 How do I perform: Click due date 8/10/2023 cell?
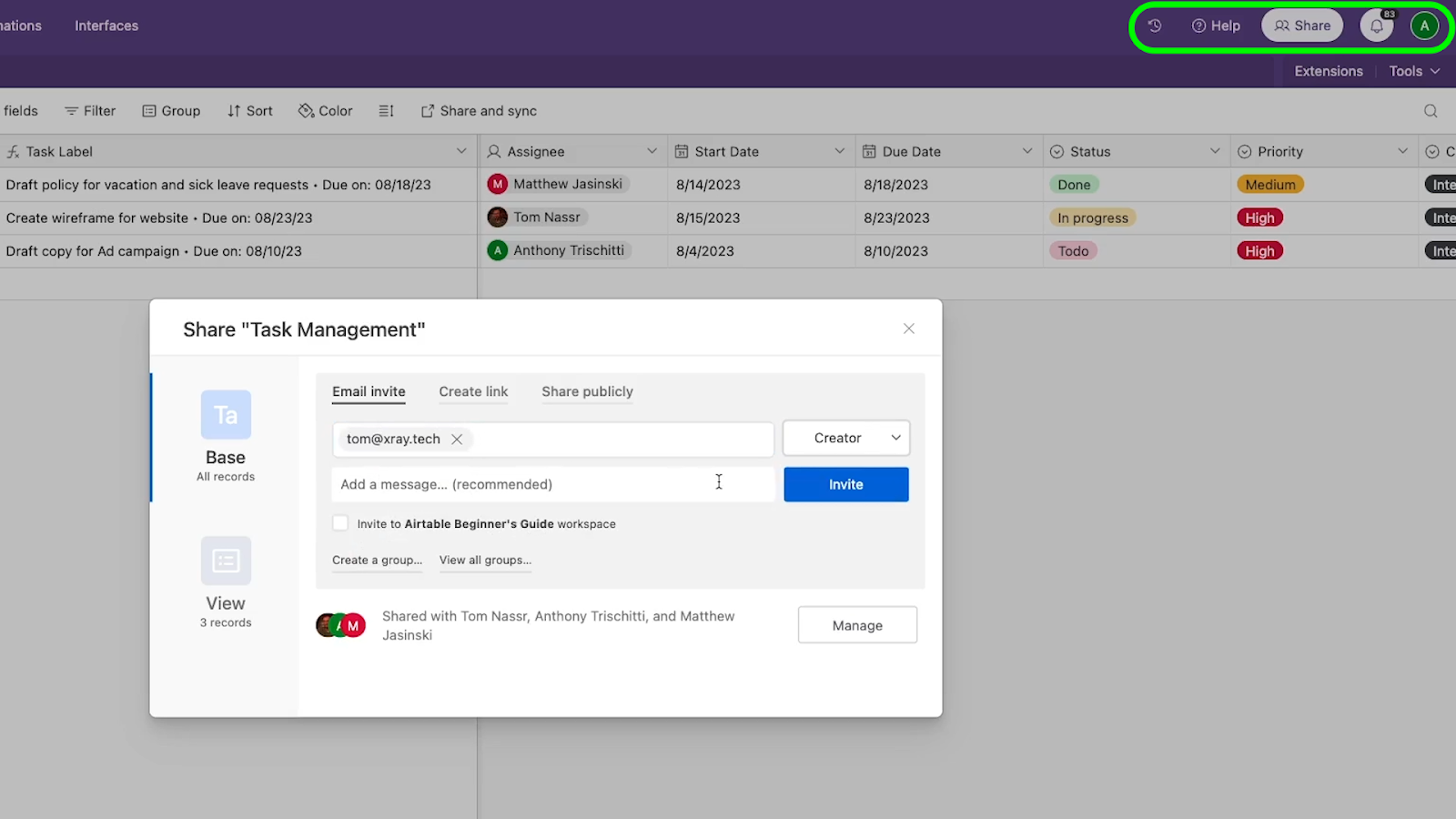point(949,251)
